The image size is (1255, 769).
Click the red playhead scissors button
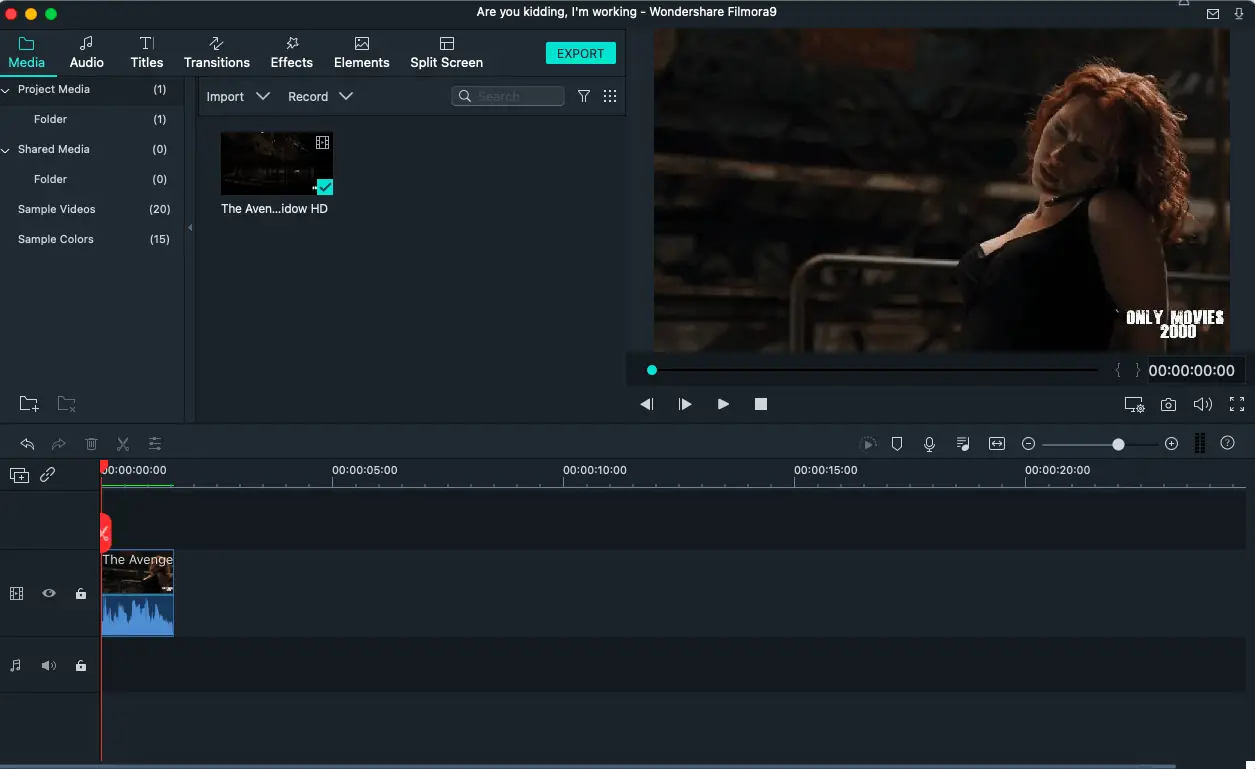[105, 532]
